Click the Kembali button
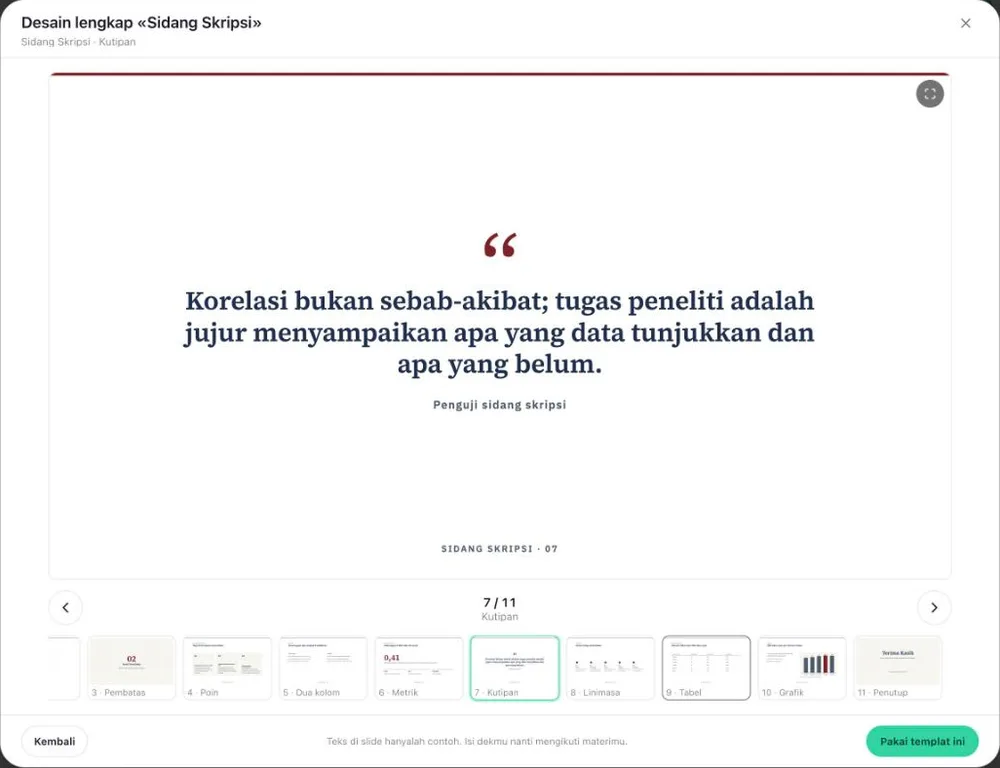 click(54, 741)
